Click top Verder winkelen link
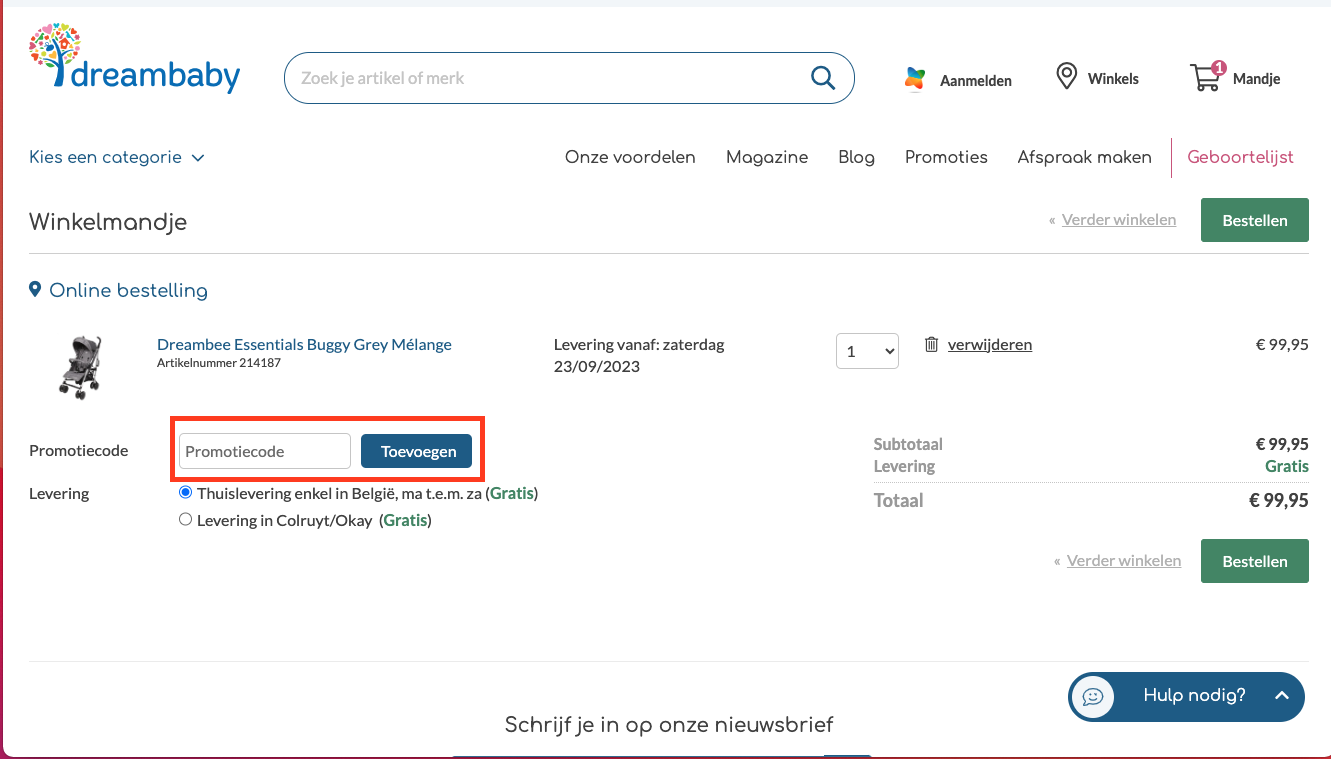 tap(1118, 219)
